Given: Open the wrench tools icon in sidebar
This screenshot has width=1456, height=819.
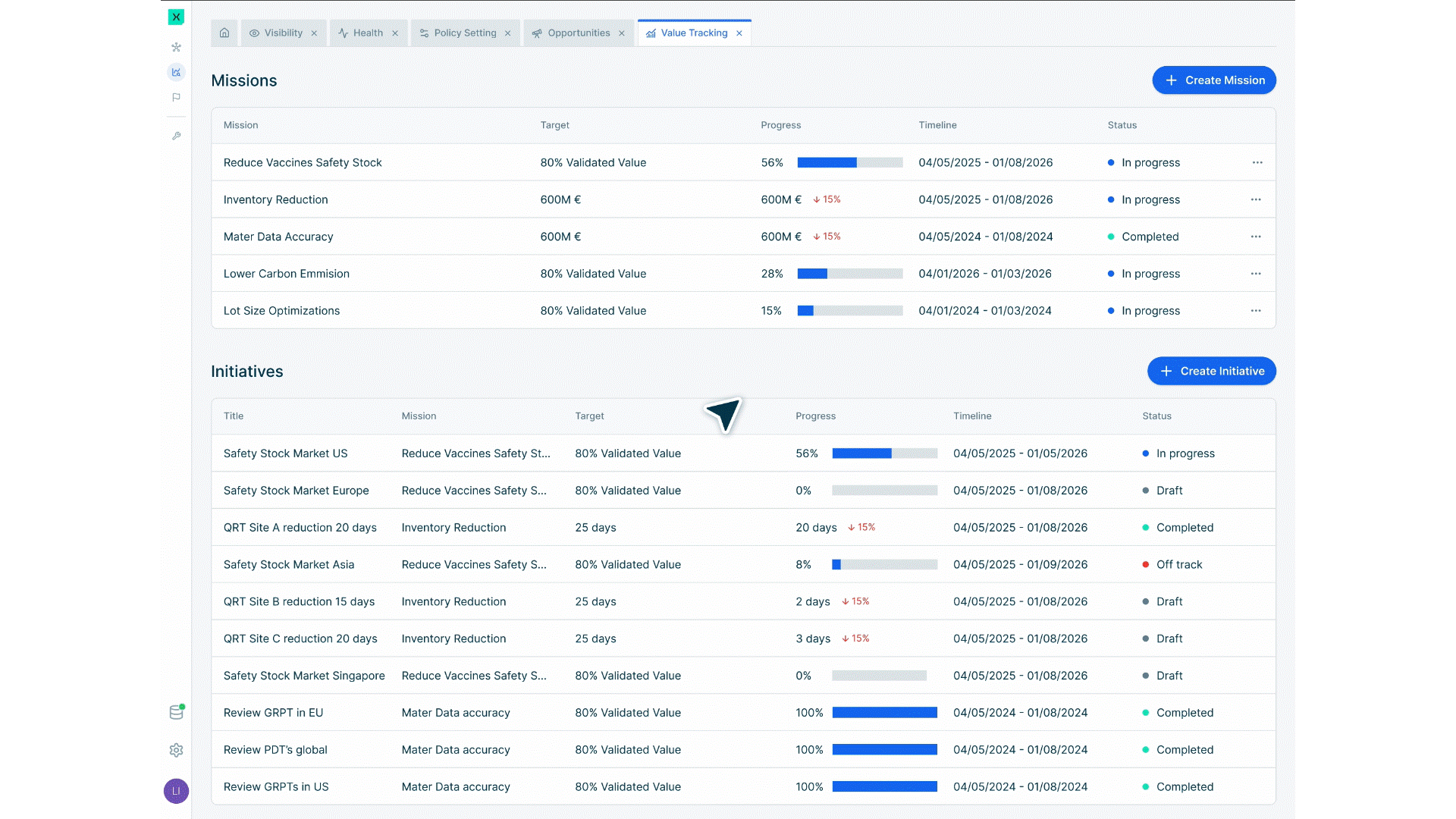Looking at the screenshot, I should (x=176, y=136).
